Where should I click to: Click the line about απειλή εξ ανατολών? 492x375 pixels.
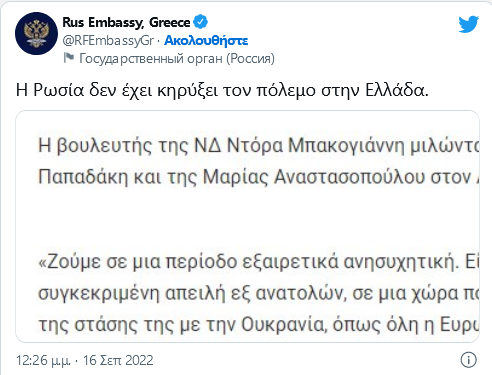tap(259, 293)
